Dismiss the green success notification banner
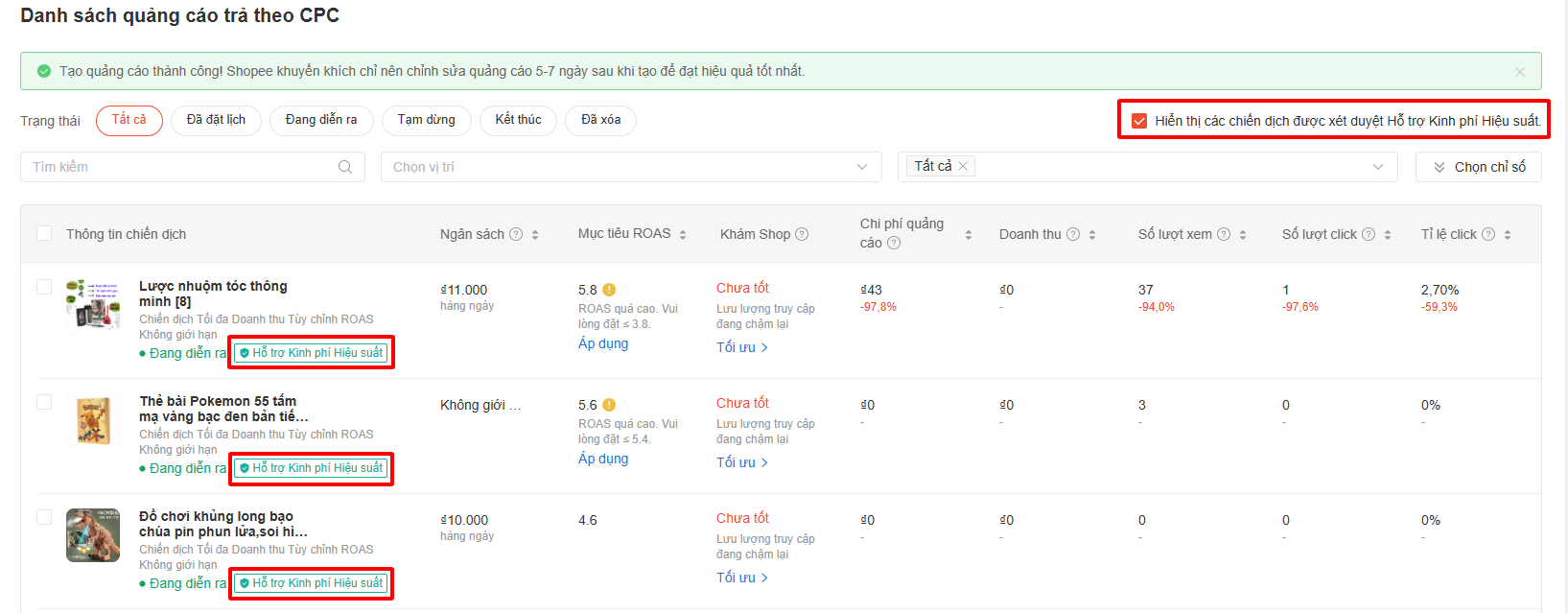 [1520, 72]
